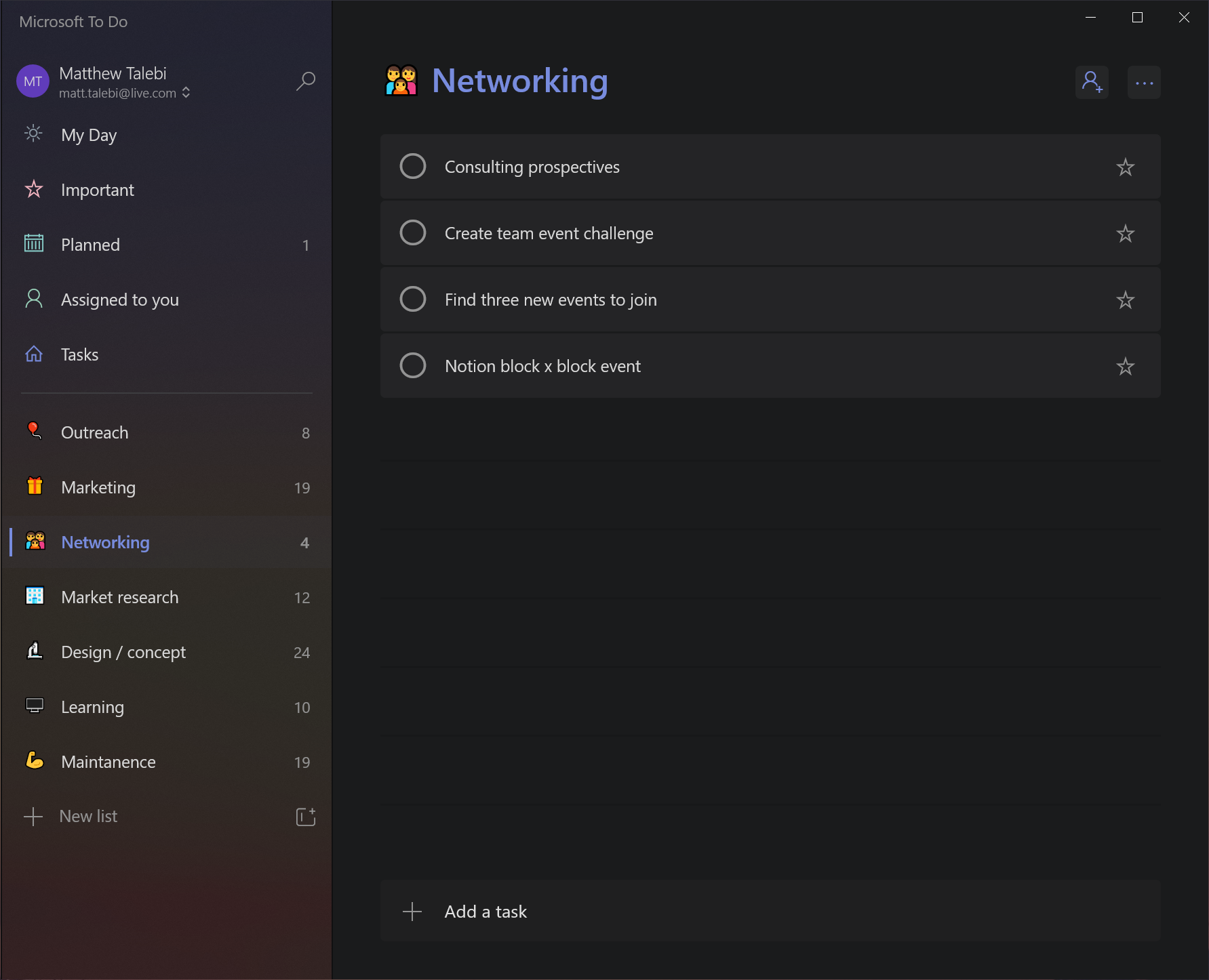The height and width of the screenshot is (980, 1209).
Task: Open the Planned calendar icon
Action: pyautogui.click(x=33, y=244)
